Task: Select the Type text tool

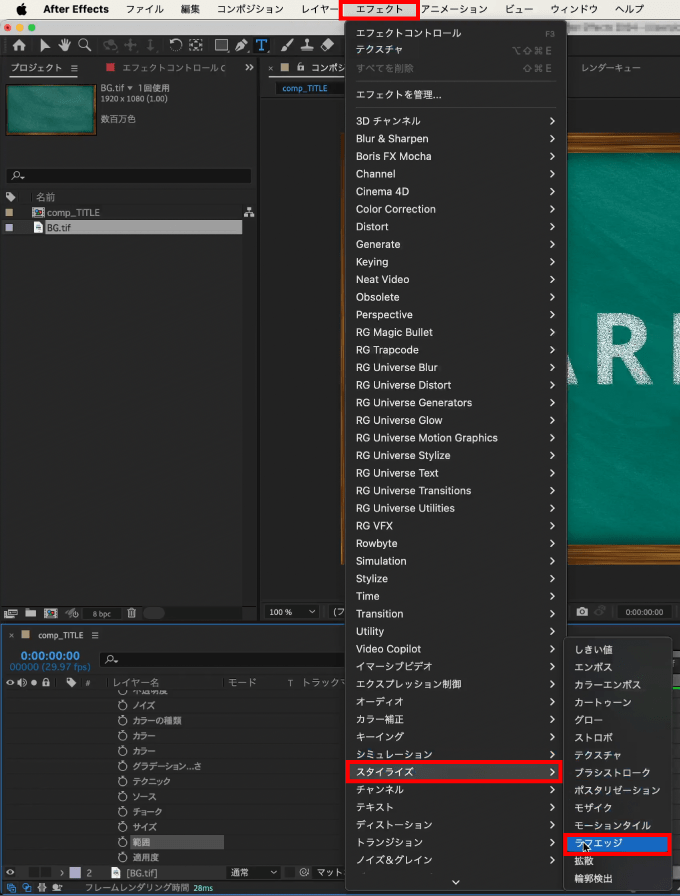Action: tap(261, 45)
